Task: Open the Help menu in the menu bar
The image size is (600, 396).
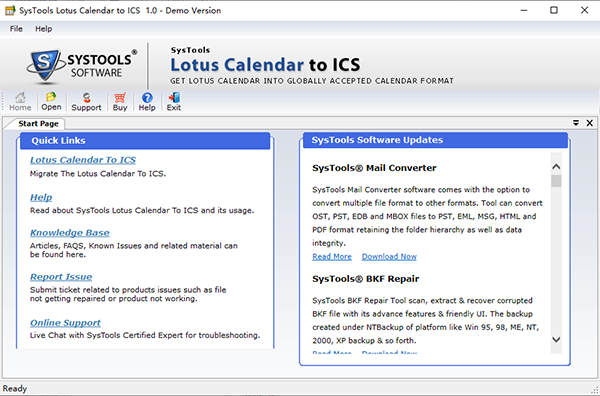Action: [x=44, y=29]
